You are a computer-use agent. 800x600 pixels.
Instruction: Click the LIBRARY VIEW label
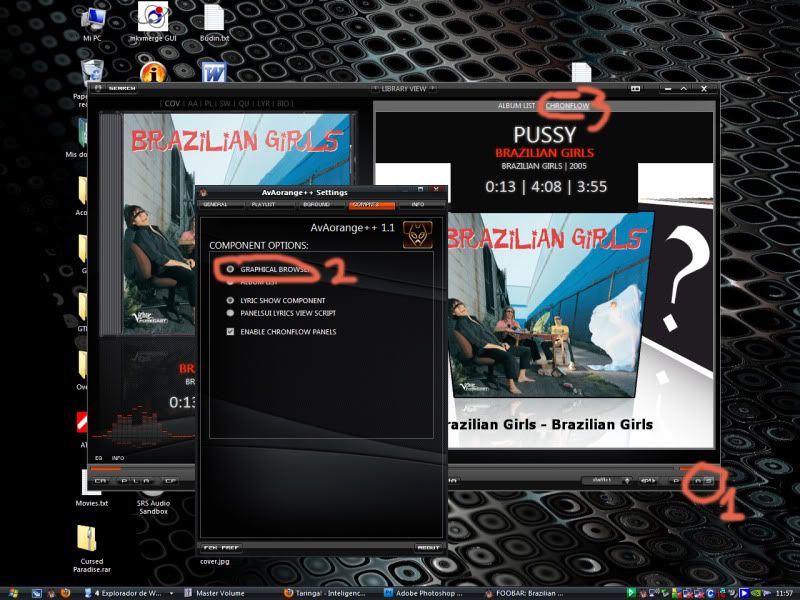(x=404, y=89)
